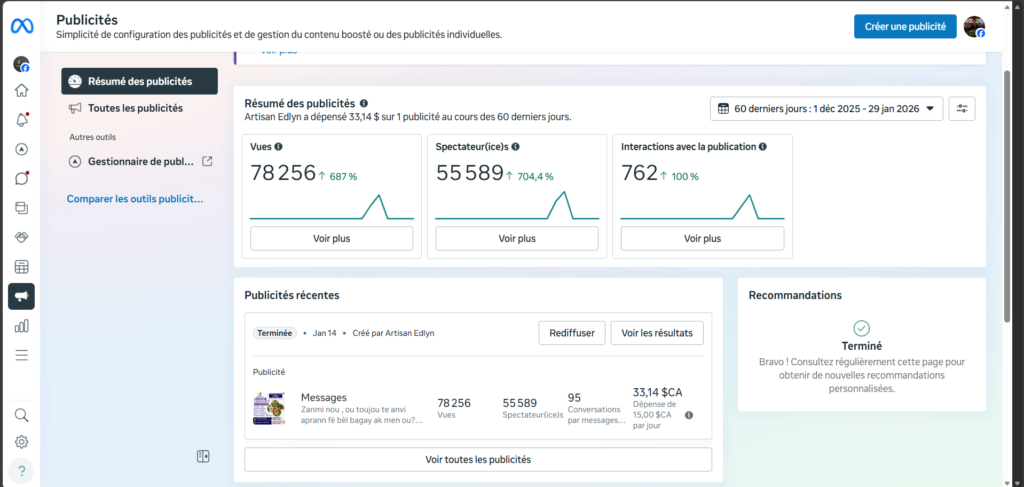
Task: Open the 60 derniers jours date dropdown
Action: pos(826,108)
